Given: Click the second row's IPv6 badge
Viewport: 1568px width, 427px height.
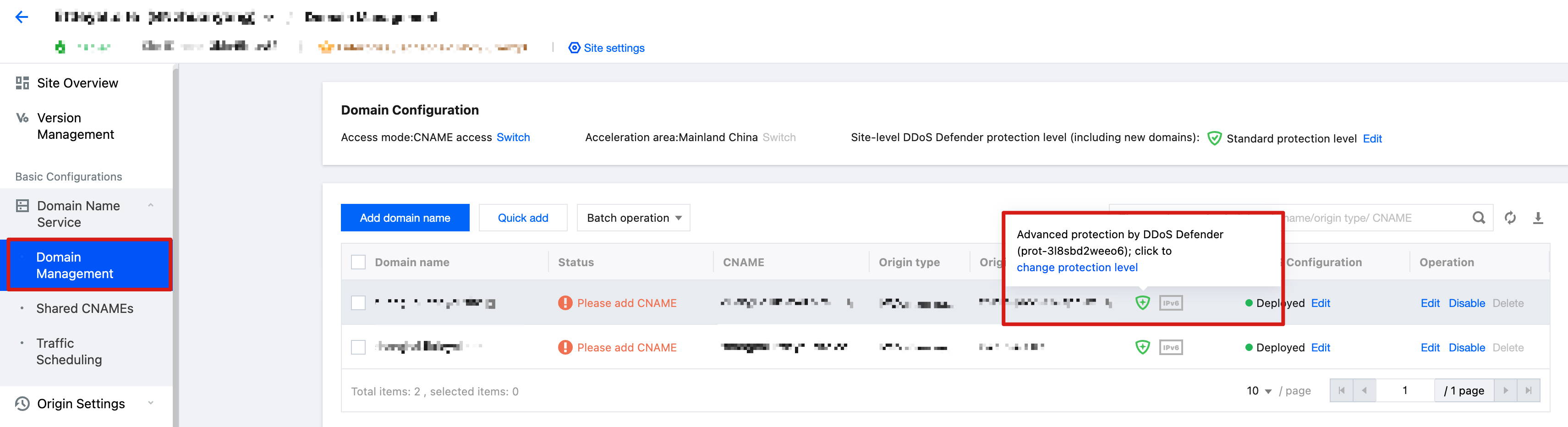Looking at the screenshot, I should pos(1171,347).
